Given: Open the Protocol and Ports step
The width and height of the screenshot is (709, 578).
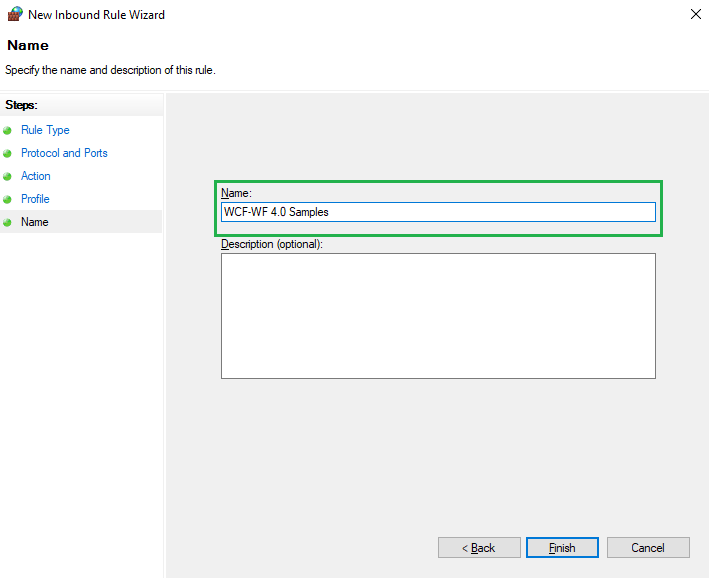Looking at the screenshot, I should (64, 153).
